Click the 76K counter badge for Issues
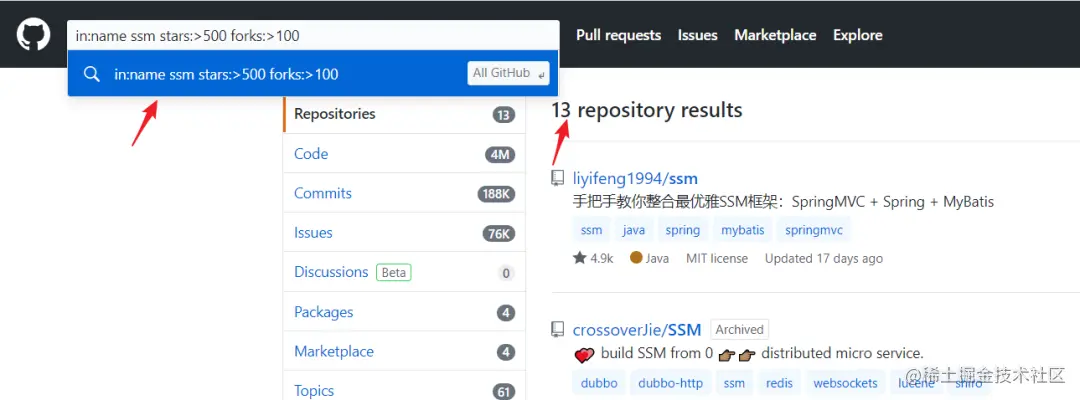The width and height of the screenshot is (1080, 400). point(499,233)
